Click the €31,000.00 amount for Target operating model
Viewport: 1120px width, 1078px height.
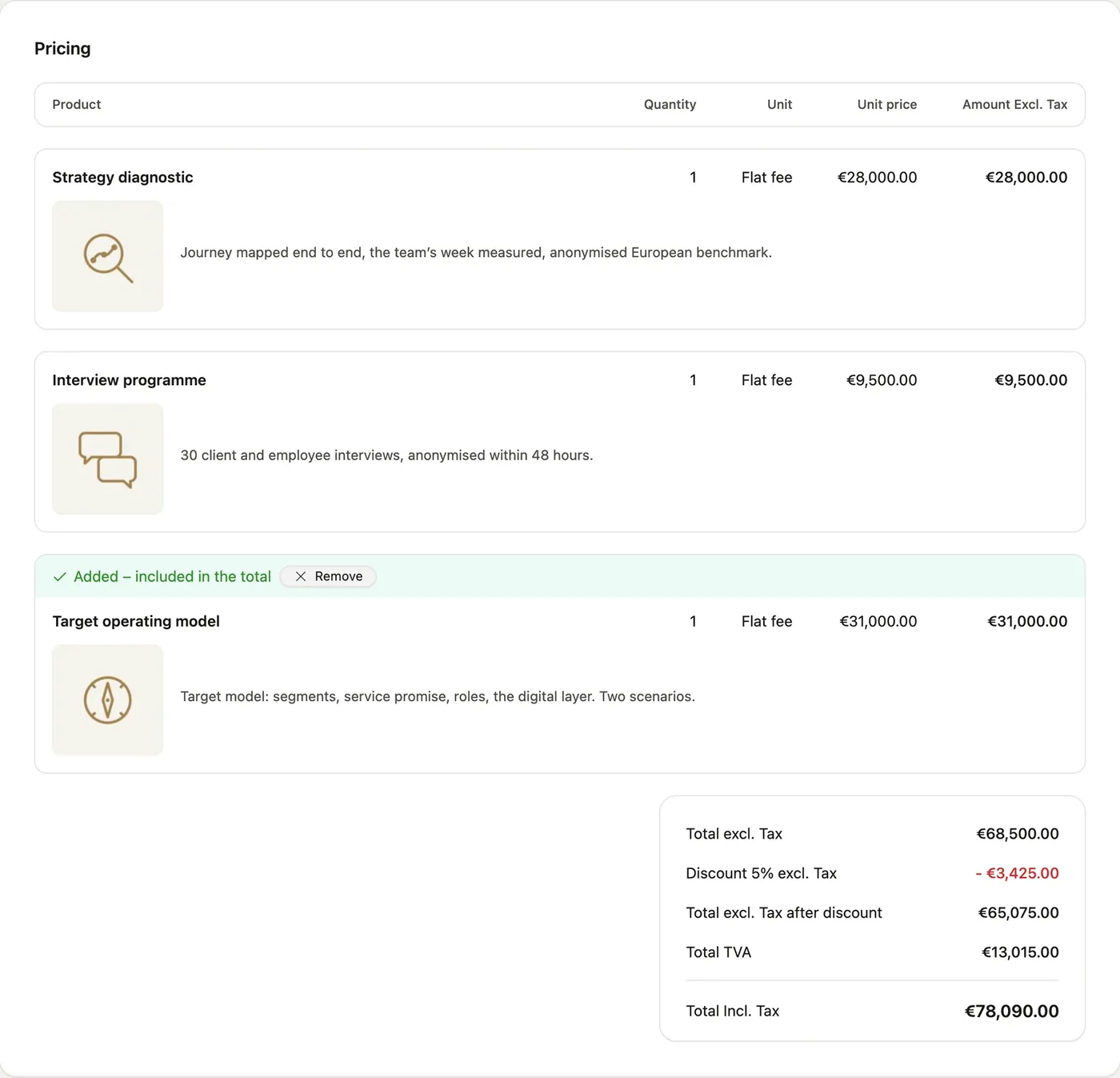(x=1027, y=621)
